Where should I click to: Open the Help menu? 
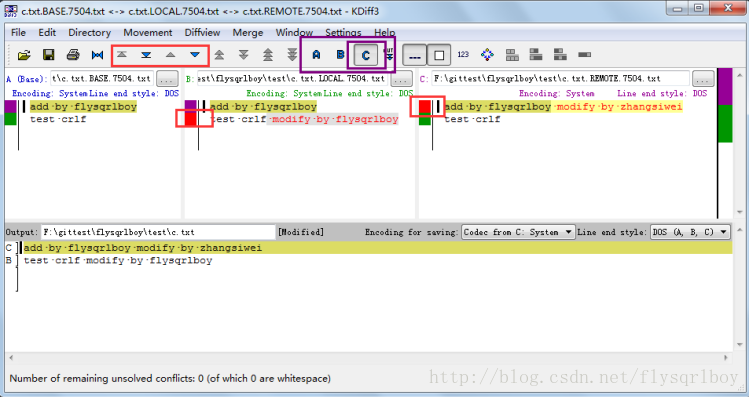(x=385, y=33)
